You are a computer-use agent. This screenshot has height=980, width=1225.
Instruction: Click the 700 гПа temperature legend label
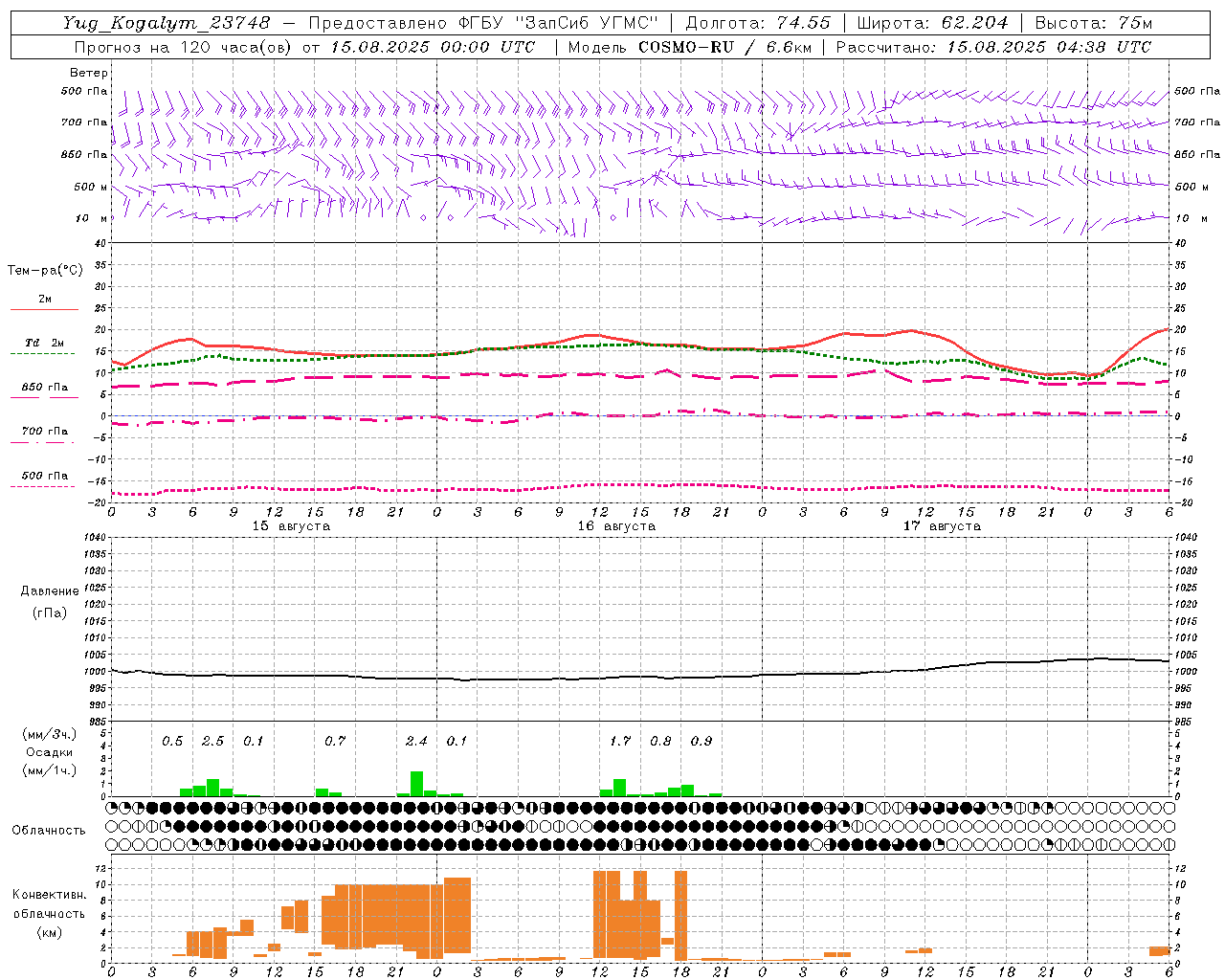tap(45, 432)
